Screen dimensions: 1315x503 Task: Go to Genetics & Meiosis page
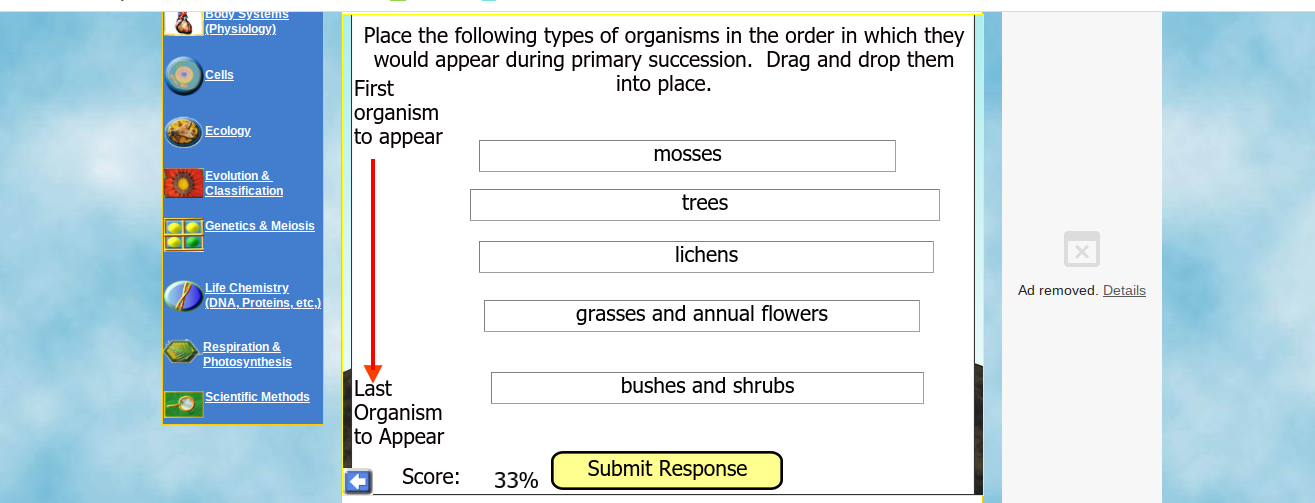(260, 226)
